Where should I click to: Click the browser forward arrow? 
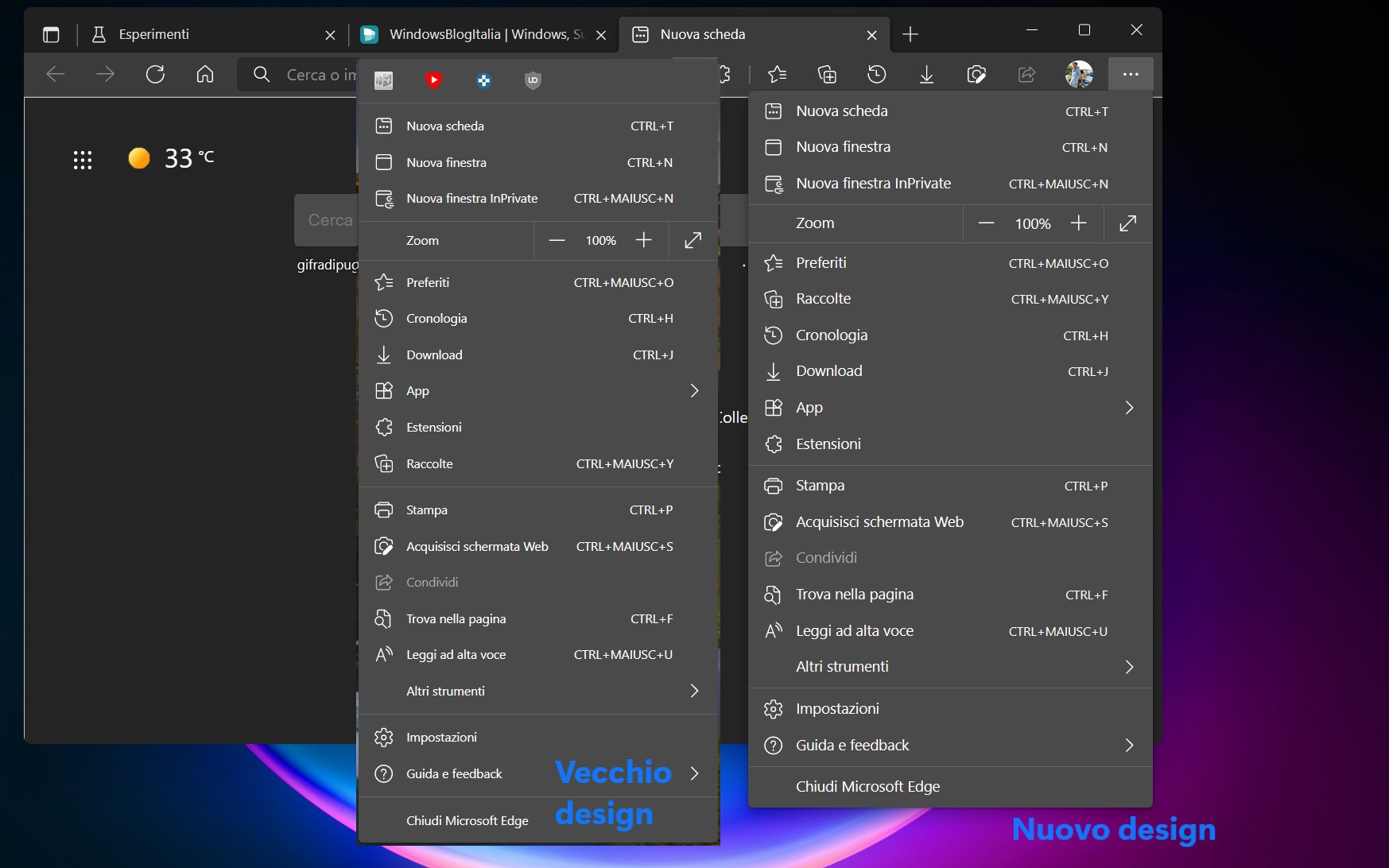tap(105, 75)
